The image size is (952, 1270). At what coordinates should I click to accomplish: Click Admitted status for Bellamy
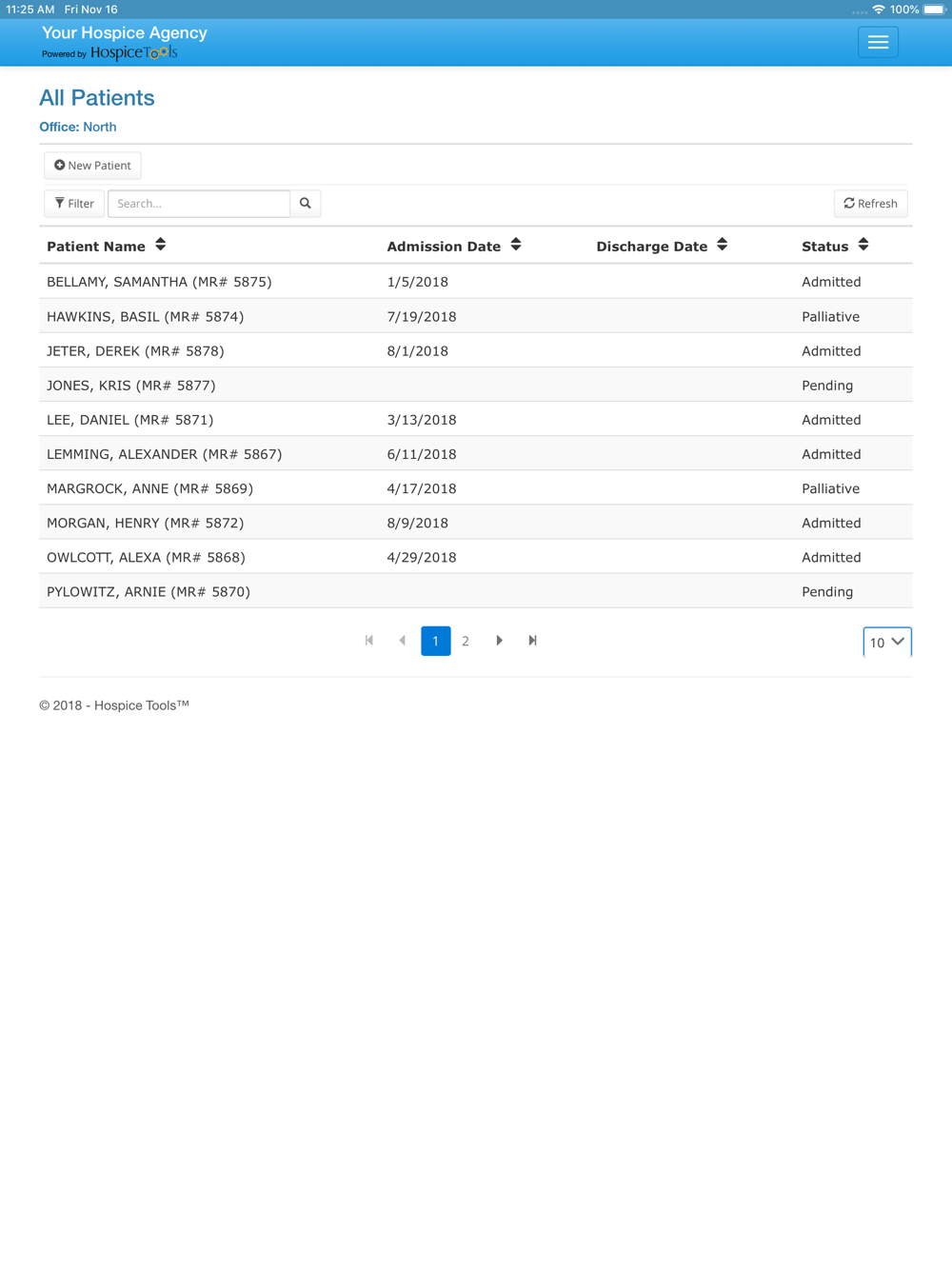(831, 282)
